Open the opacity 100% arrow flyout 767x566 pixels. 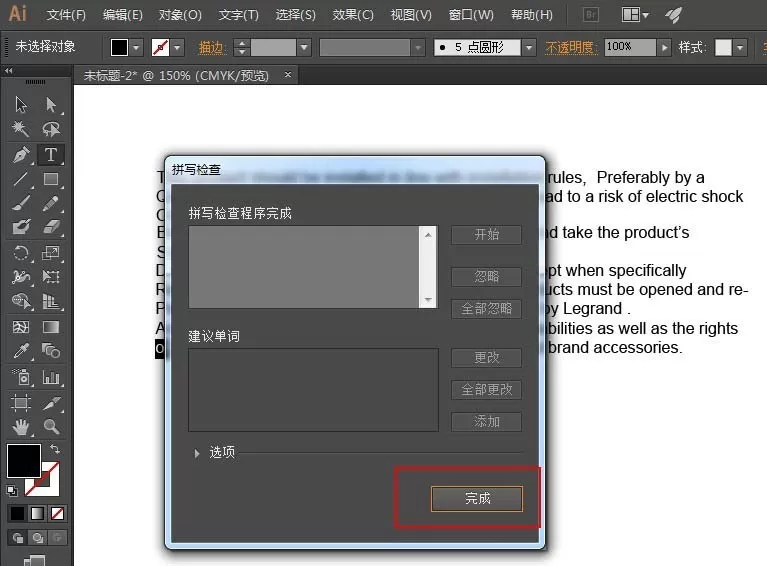click(663, 47)
